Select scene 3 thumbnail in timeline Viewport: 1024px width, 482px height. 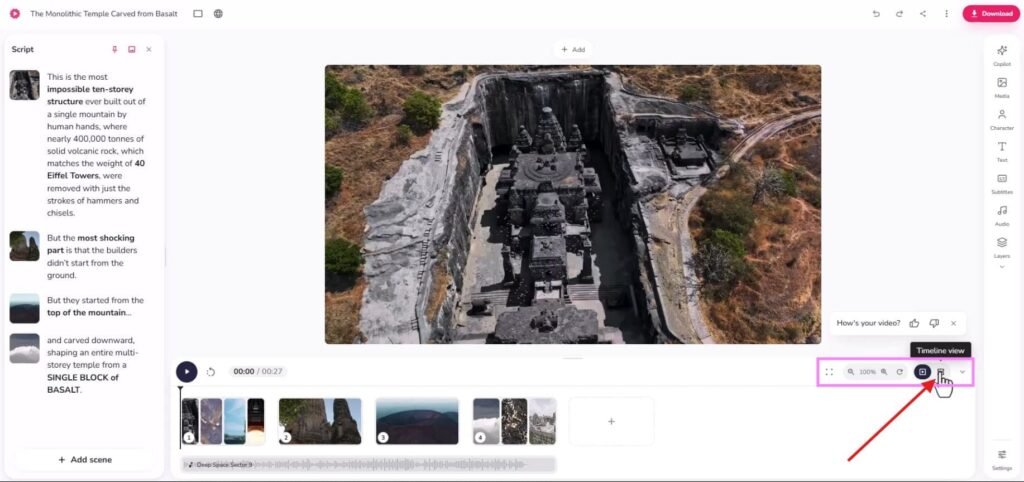tap(417, 421)
